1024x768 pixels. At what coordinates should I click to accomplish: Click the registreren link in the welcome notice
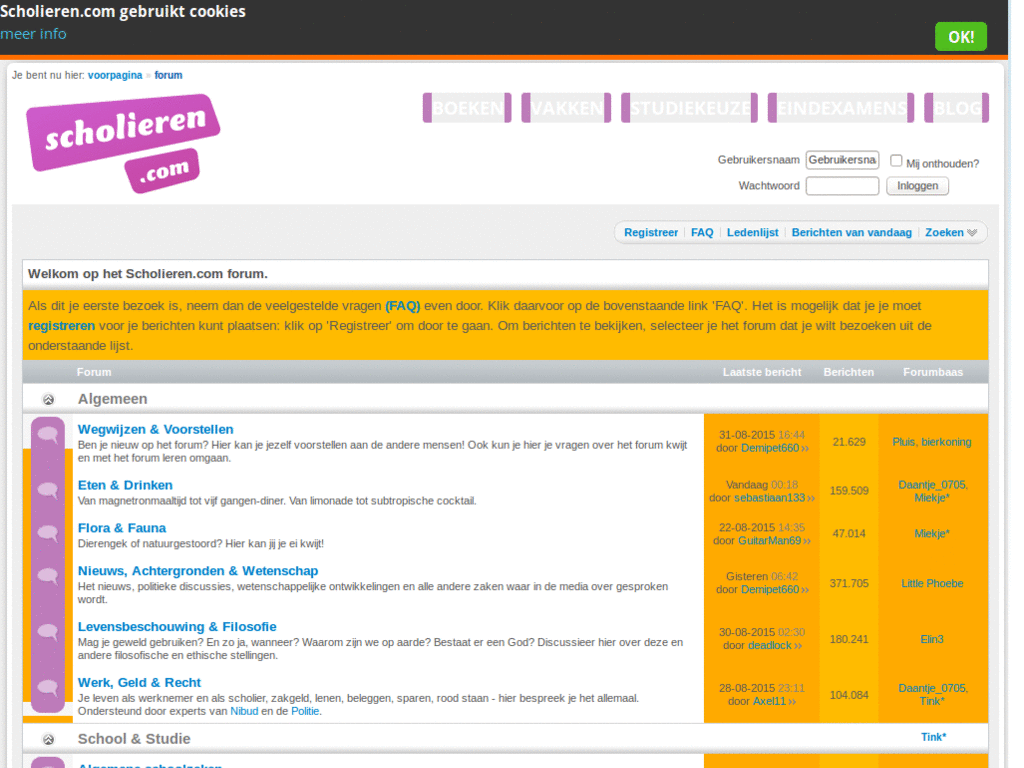tap(61, 326)
